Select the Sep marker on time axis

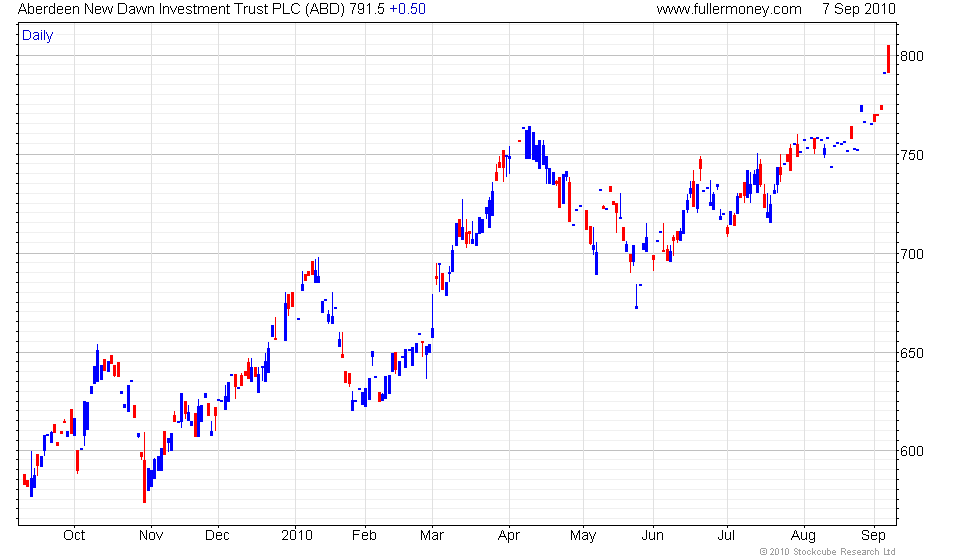[875, 534]
